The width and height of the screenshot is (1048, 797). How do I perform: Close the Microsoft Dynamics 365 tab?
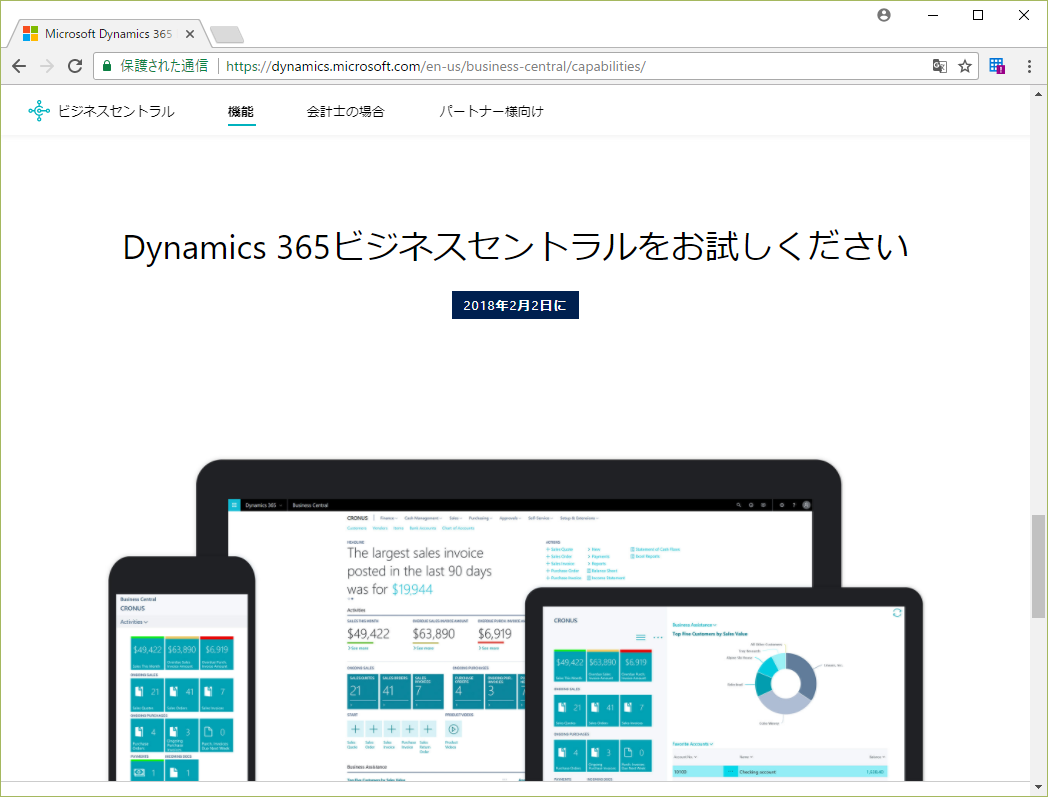[190, 33]
